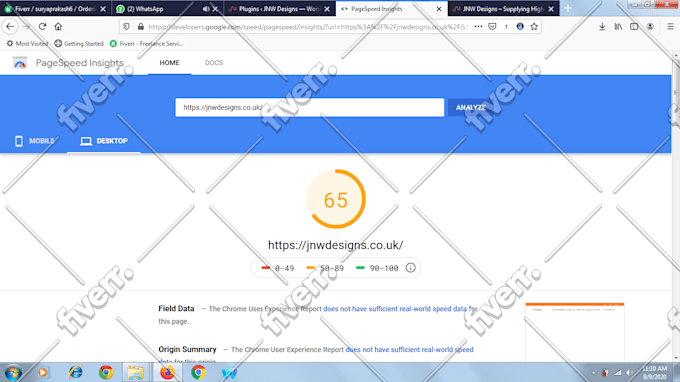Open the downloads arrow icon

(x=602, y=26)
